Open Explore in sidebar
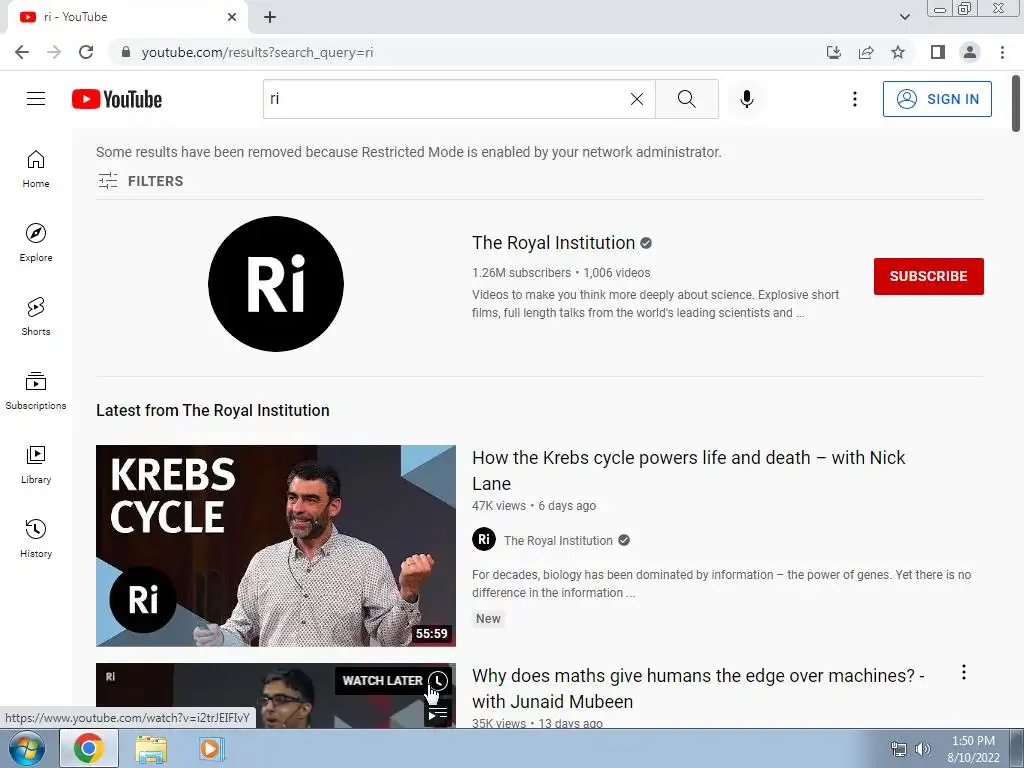This screenshot has height=768, width=1024. (36, 243)
